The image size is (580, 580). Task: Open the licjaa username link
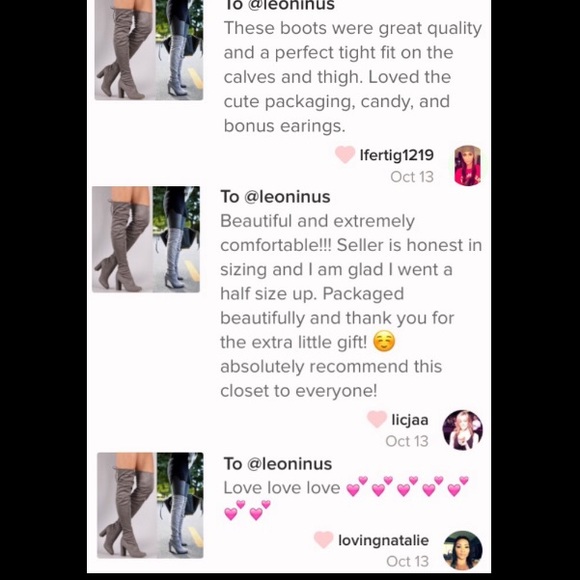410,419
